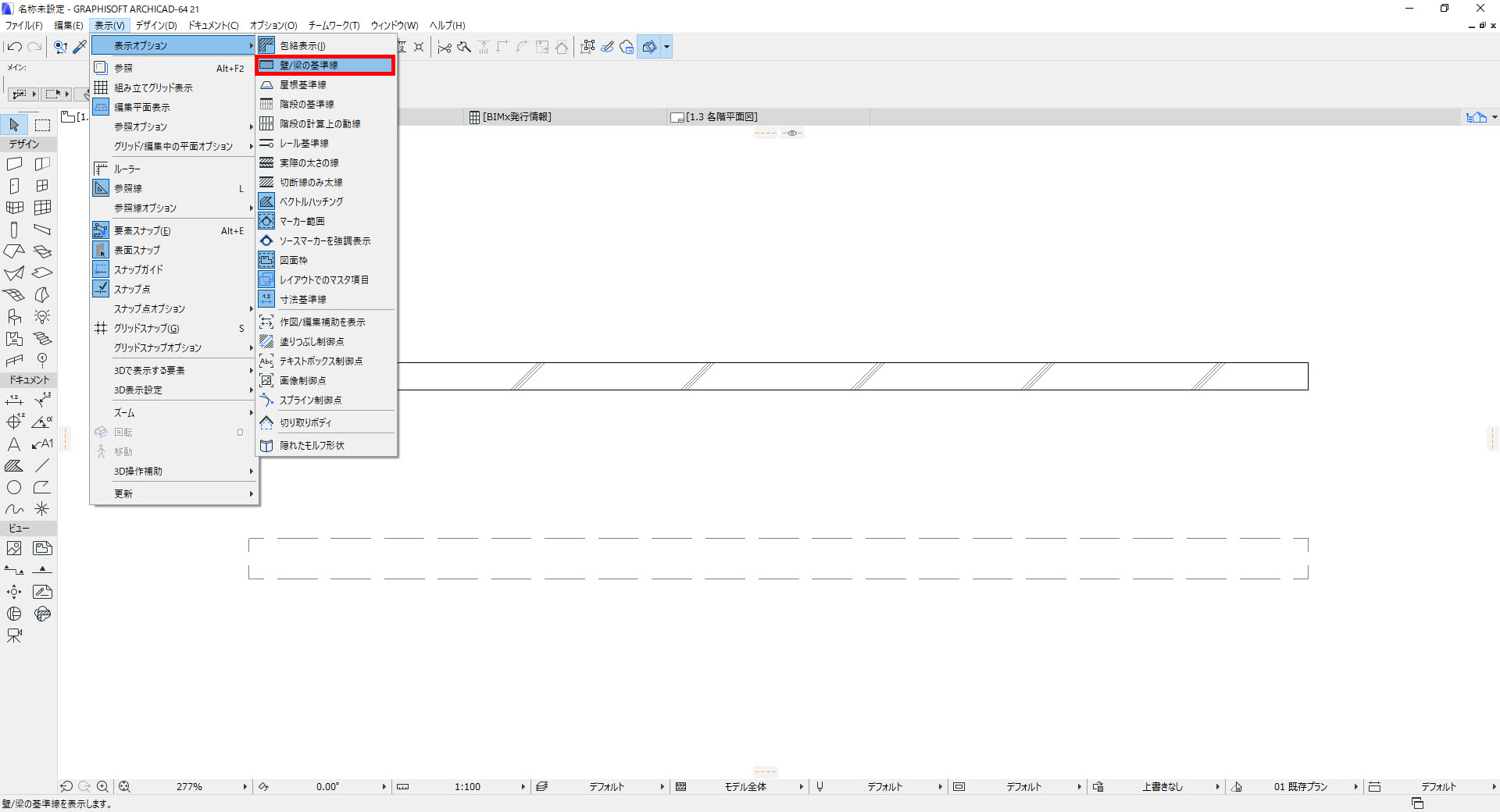Image resolution: width=1500 pixels, height=812 pixels.
Task: Toggle スナップガイド in the View menu
Action: (x=174, y=269)
